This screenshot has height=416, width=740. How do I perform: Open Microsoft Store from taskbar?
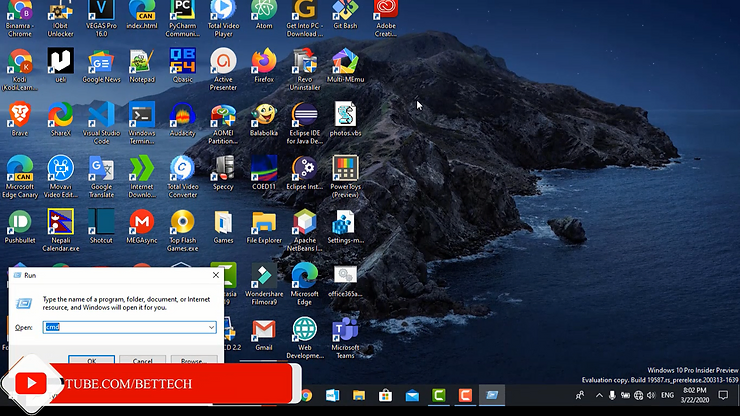[x=386, y=395]
